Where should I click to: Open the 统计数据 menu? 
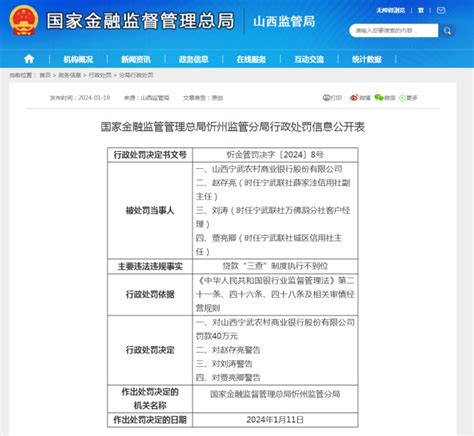click(x=367, y=59)
